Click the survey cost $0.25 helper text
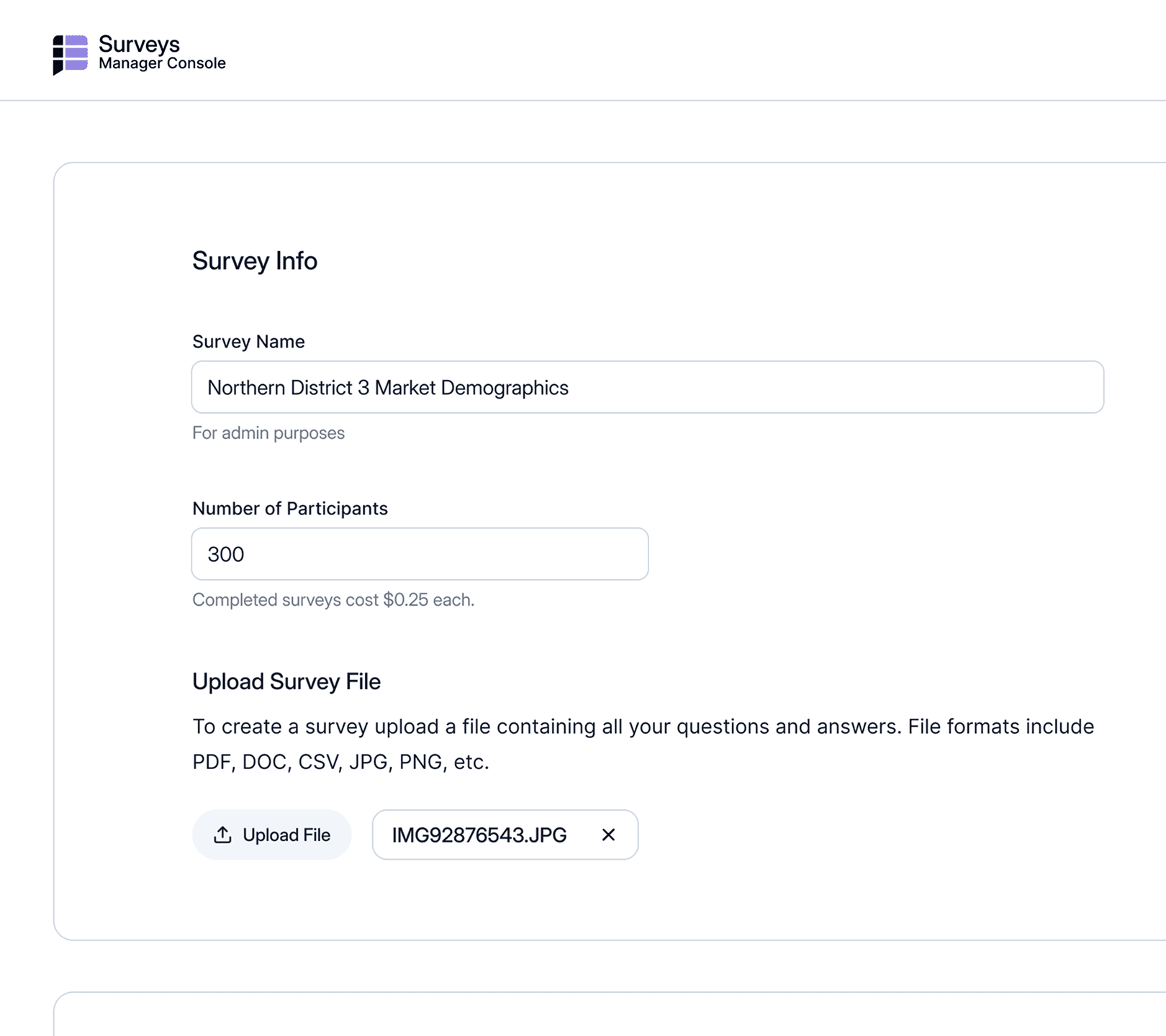The width and height of the screenshot is (1166, 1036). tap(333, 600)
